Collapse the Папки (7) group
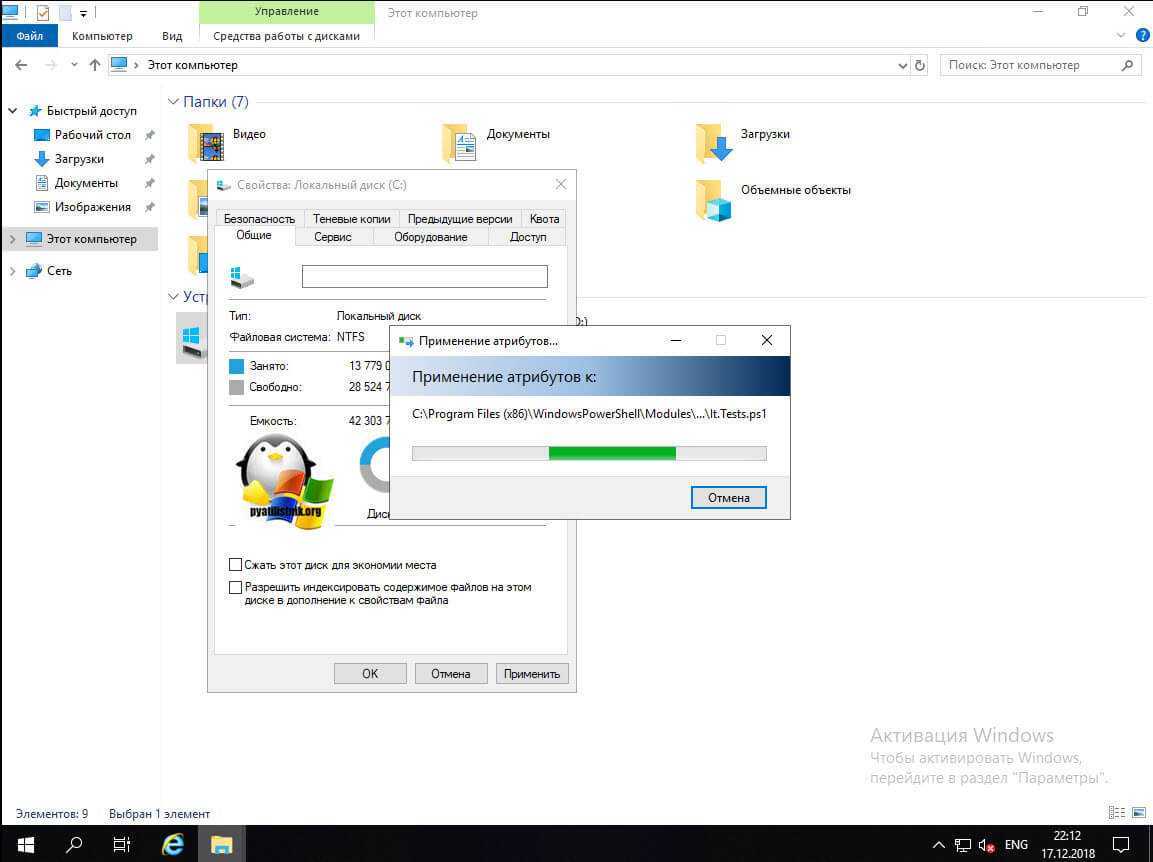The image size is (1153, 862). point(174,101)
